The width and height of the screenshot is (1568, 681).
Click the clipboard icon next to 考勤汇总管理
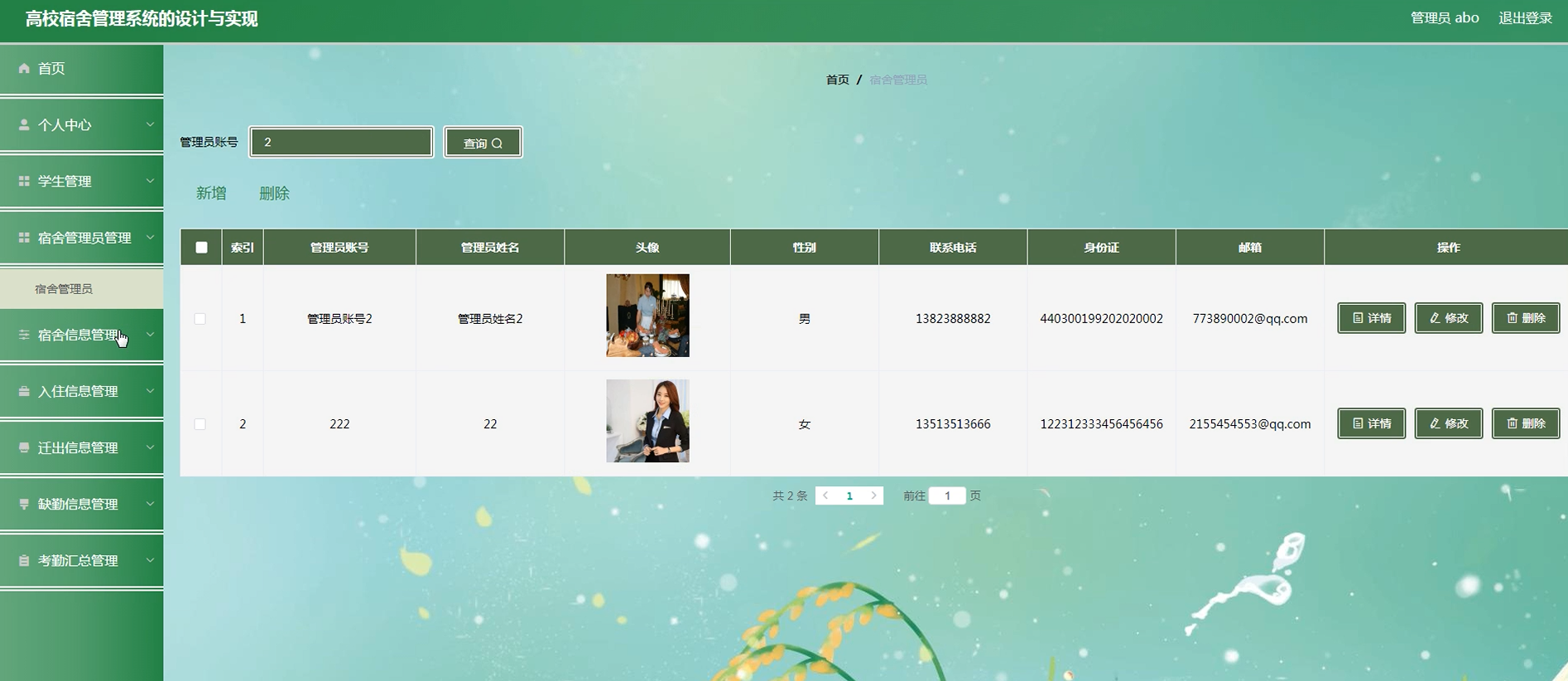24,561
